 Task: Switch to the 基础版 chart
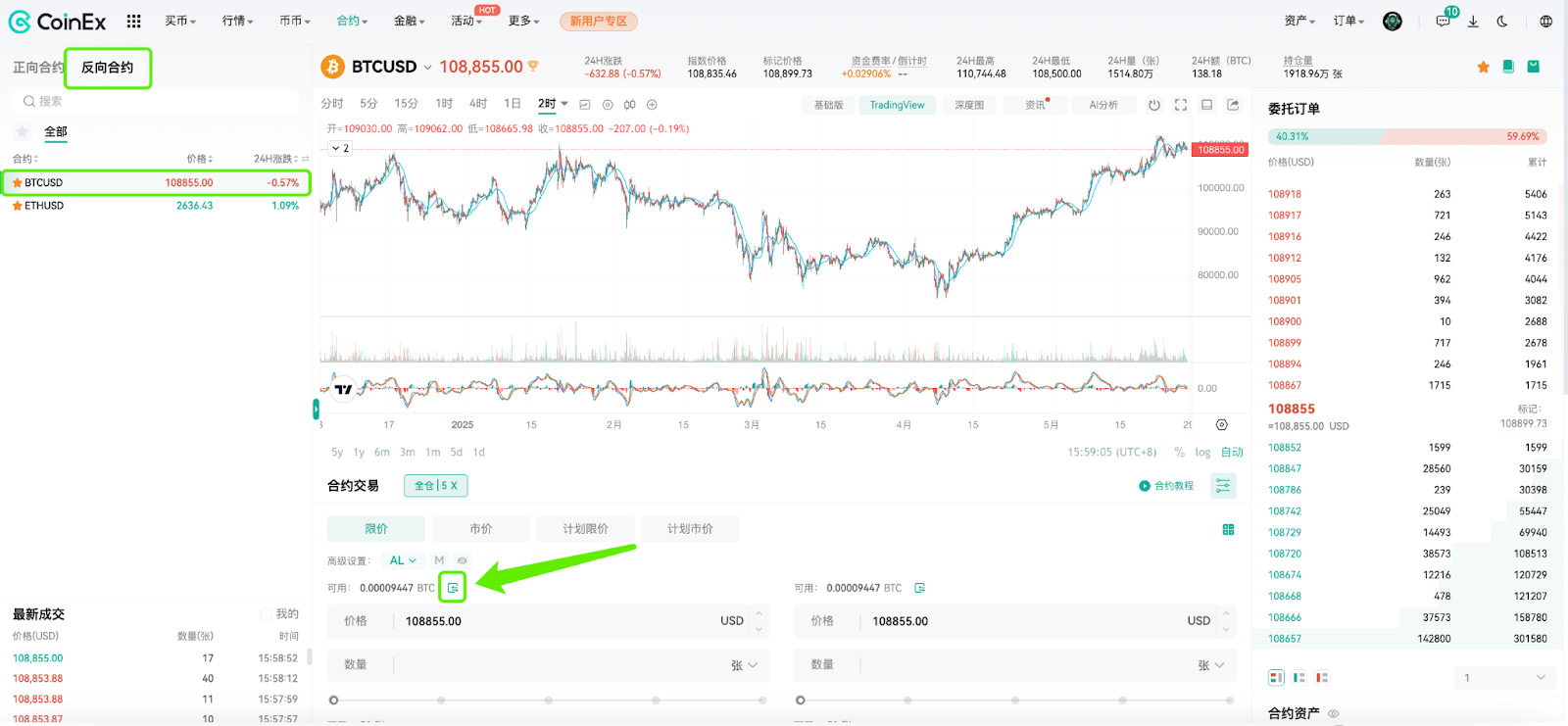(828, 105)
